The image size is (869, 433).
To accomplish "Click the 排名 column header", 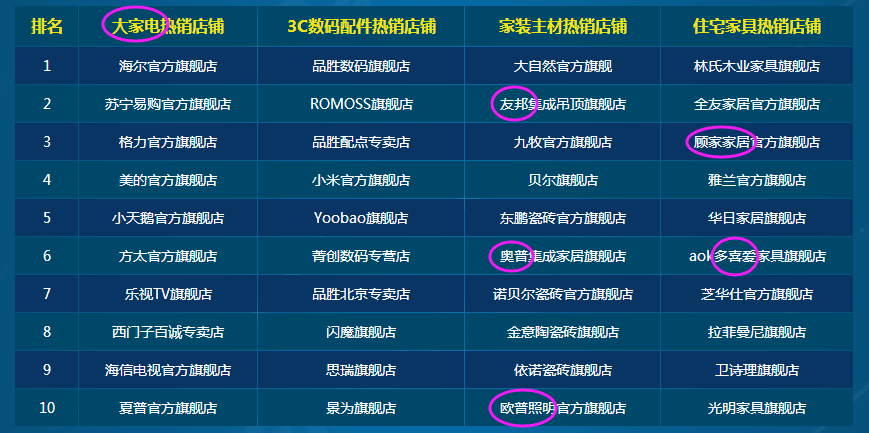I will click(47, 26).
